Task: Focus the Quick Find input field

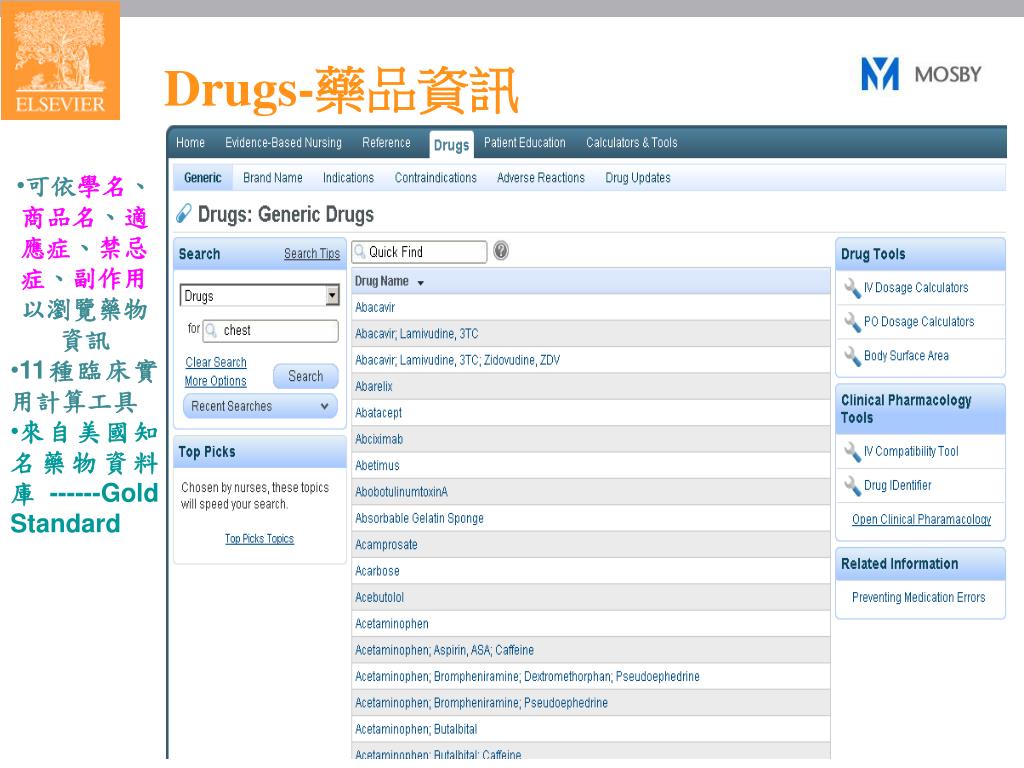Action: (x=419, y=251)
